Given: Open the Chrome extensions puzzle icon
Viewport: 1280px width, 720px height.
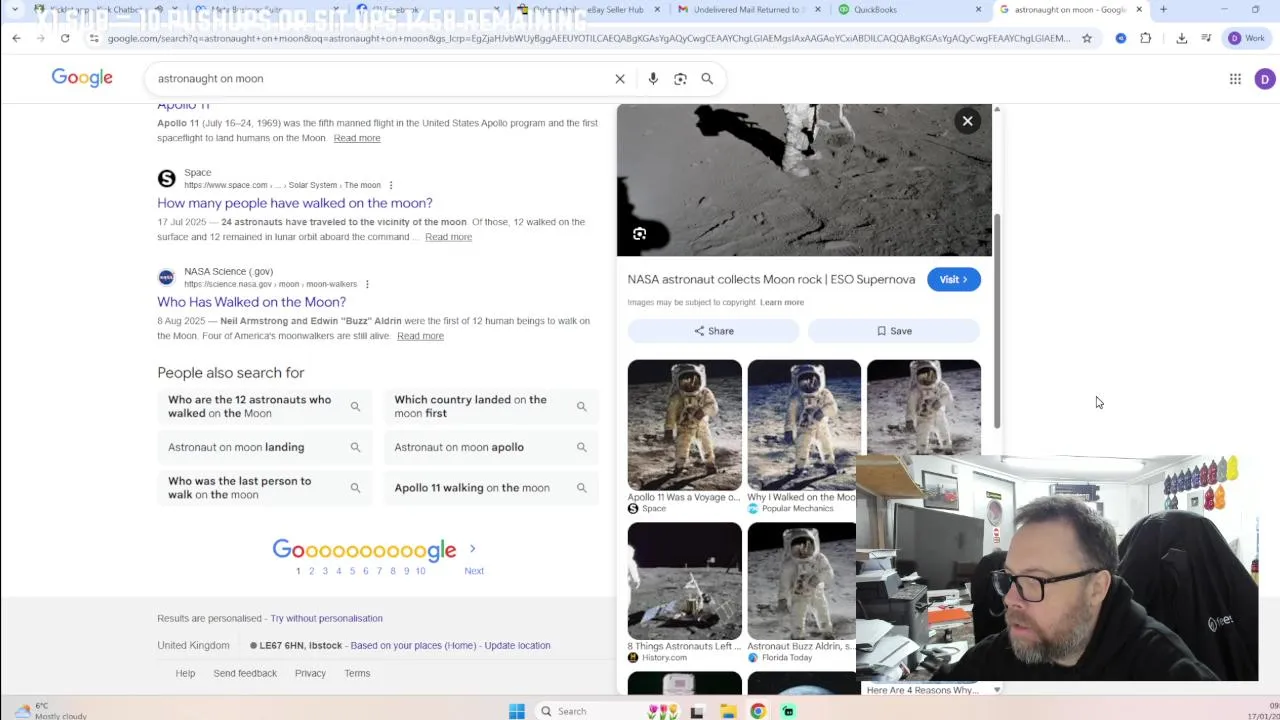Looking at the screenshot, I should tap(1146, 38).
